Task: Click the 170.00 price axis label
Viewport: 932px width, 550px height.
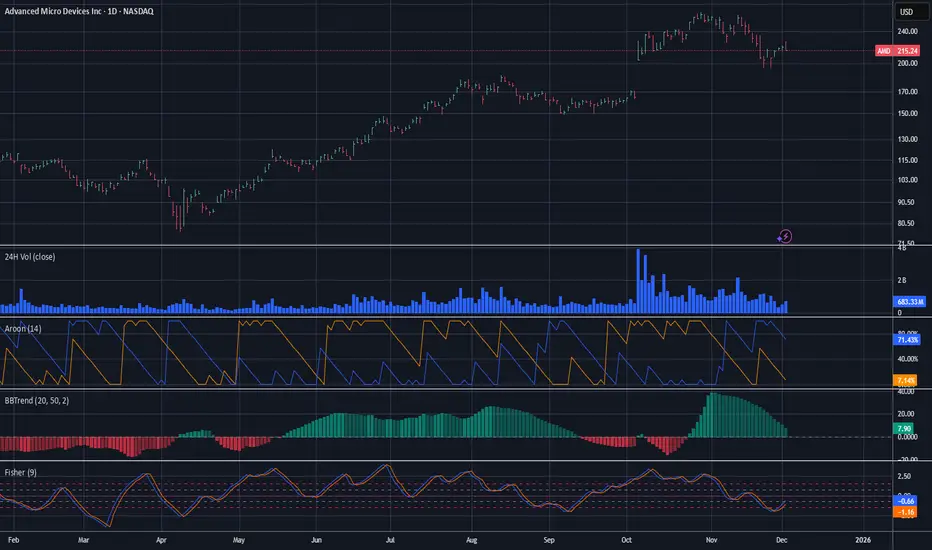Action: (908, 92)
